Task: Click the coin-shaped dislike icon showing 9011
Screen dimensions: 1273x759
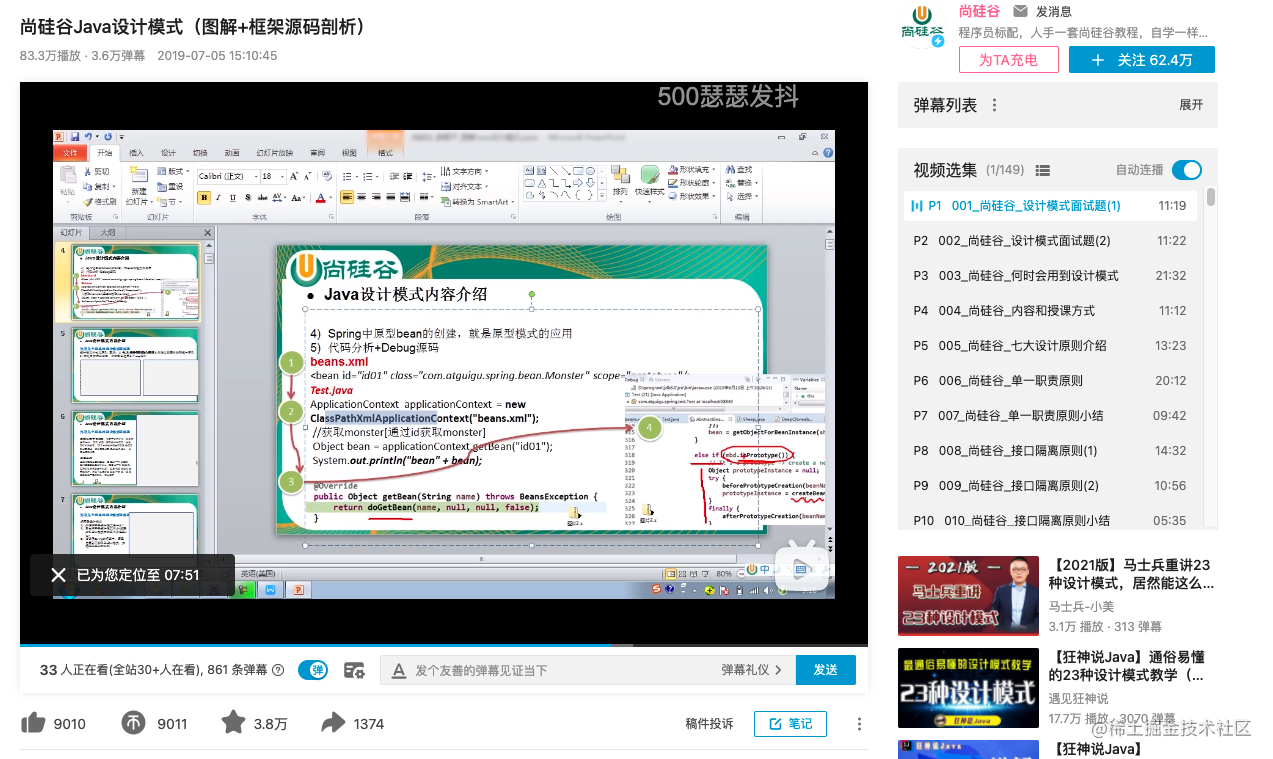Action: click(x=133, y=723)
